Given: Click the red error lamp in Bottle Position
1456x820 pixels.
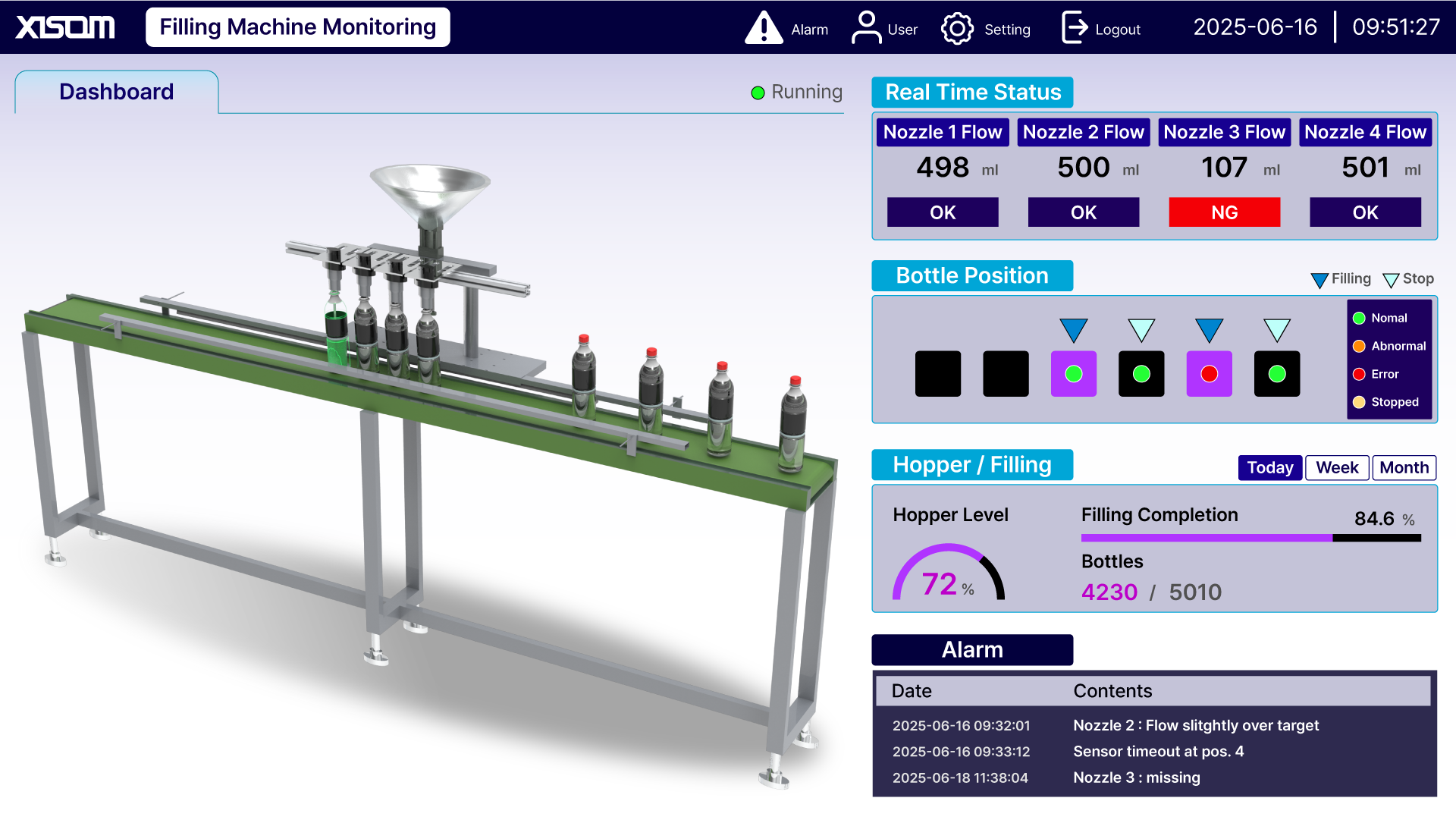Looking at the screenshot, I should 1209,373.
